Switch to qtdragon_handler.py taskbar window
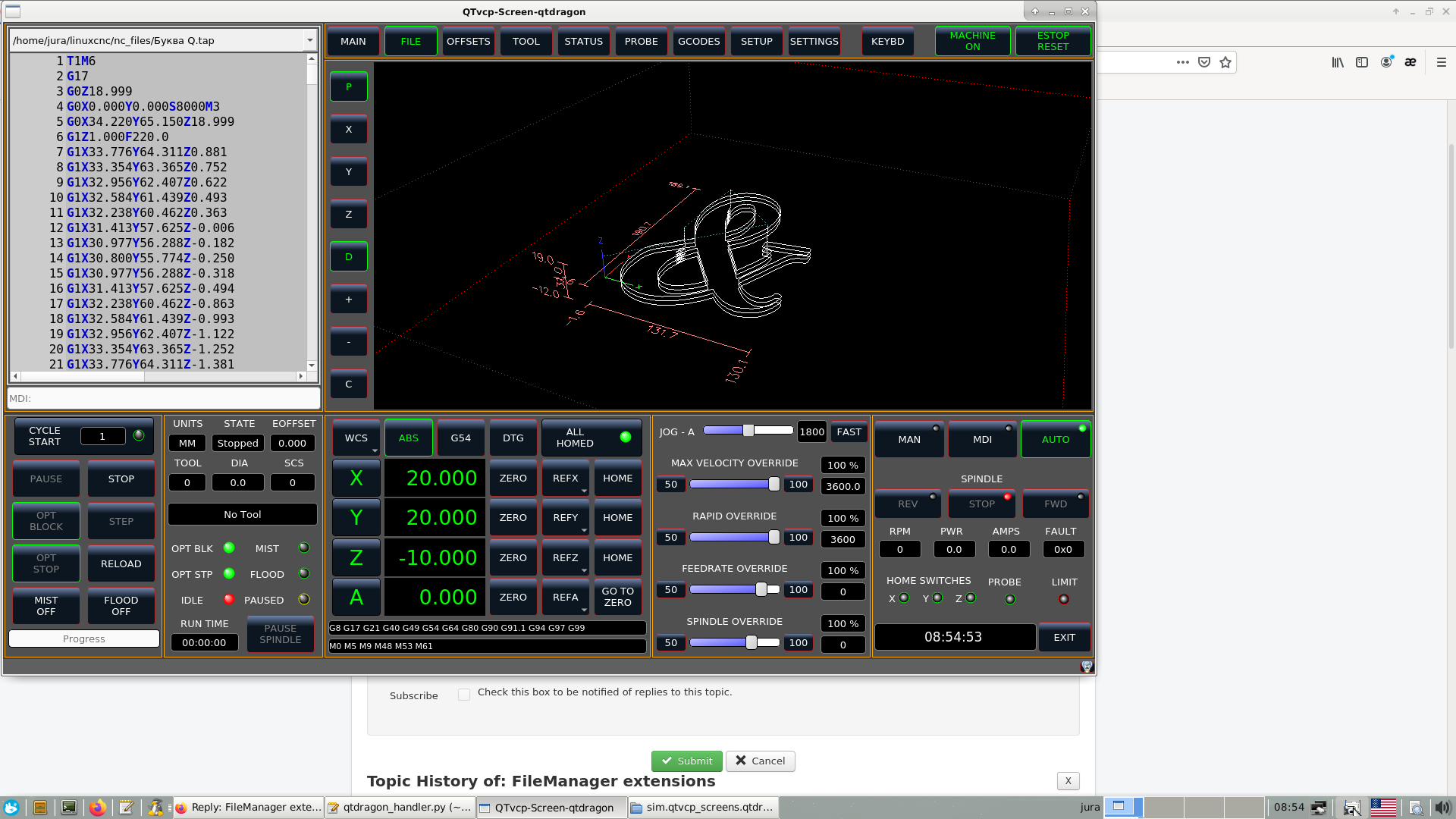The image size is (1456, 819). 400,808
